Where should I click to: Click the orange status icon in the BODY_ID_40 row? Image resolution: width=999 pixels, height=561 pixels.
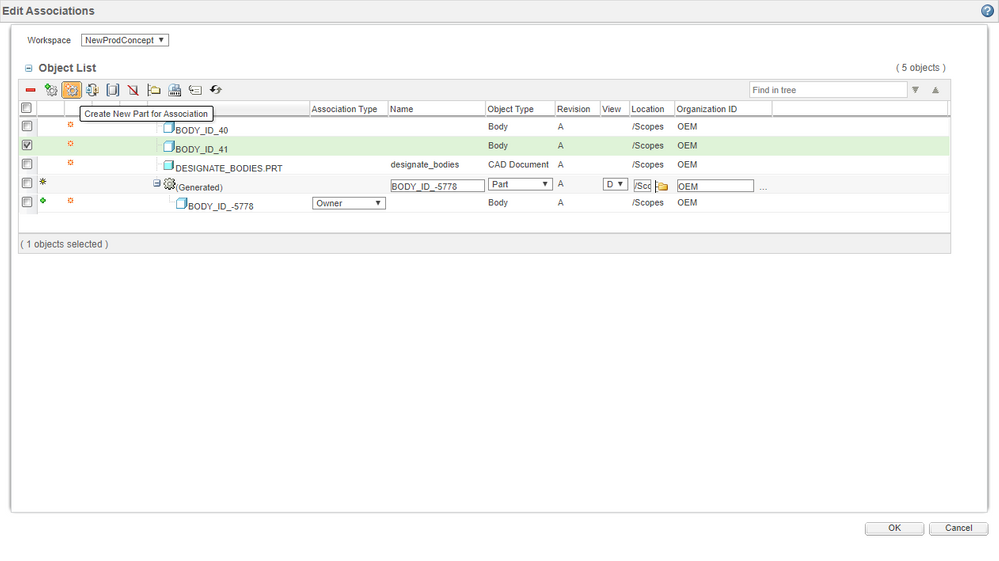[x=70, y=125]
